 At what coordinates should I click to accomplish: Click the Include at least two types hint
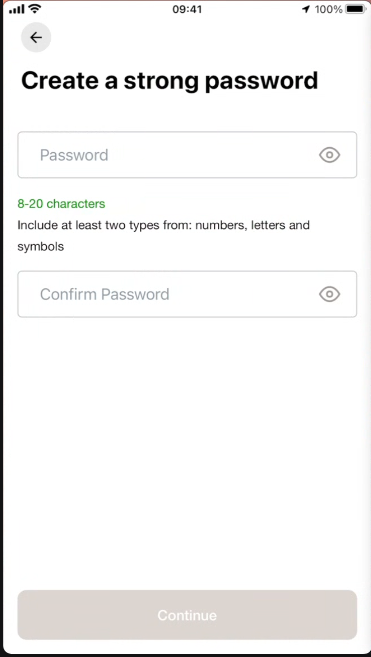[x=163, y=236]
